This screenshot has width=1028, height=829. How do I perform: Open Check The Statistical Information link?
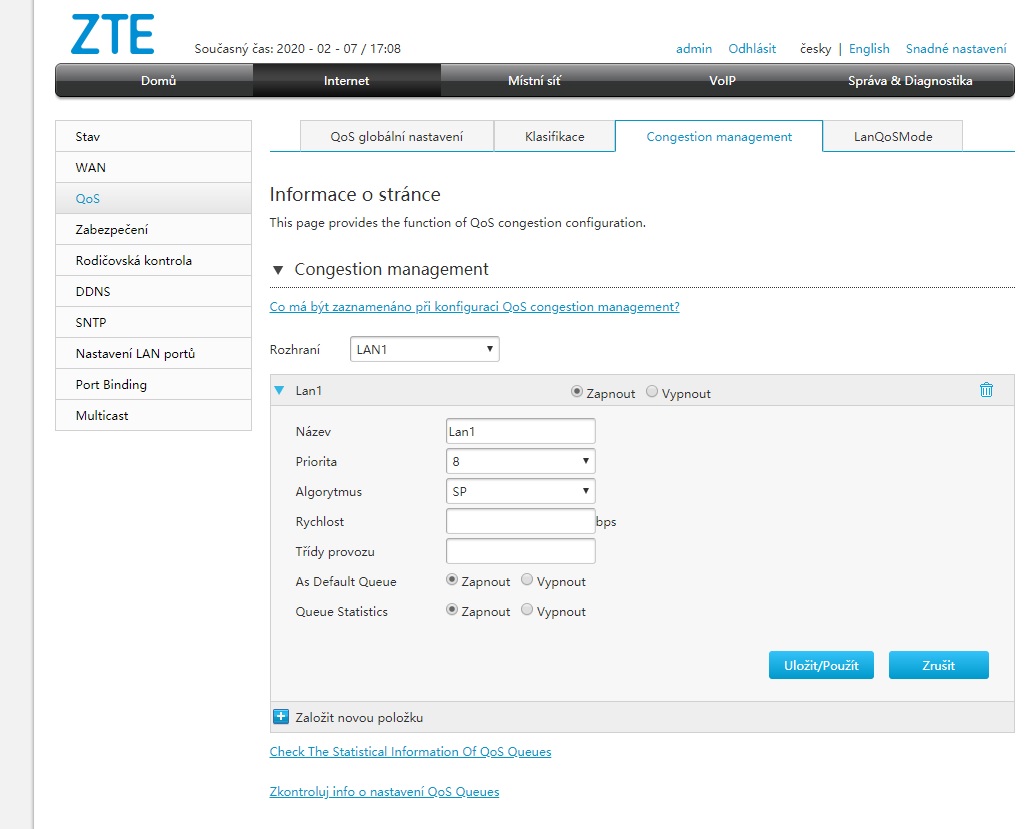410,751
